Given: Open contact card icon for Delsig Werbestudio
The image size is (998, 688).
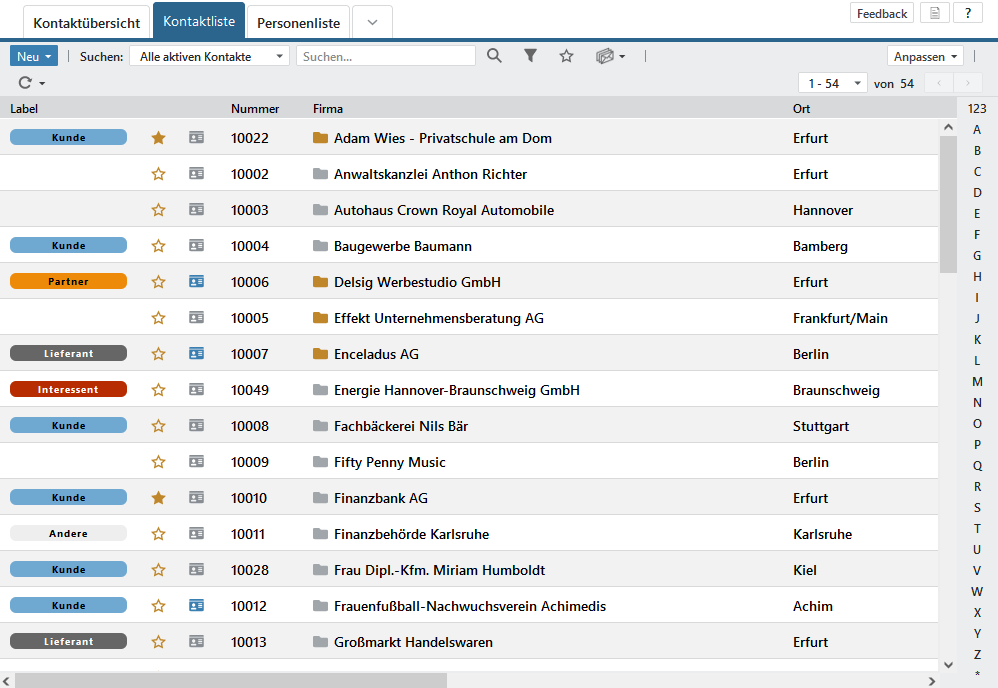Looking at the screenshot, I should tap(196, 282).
